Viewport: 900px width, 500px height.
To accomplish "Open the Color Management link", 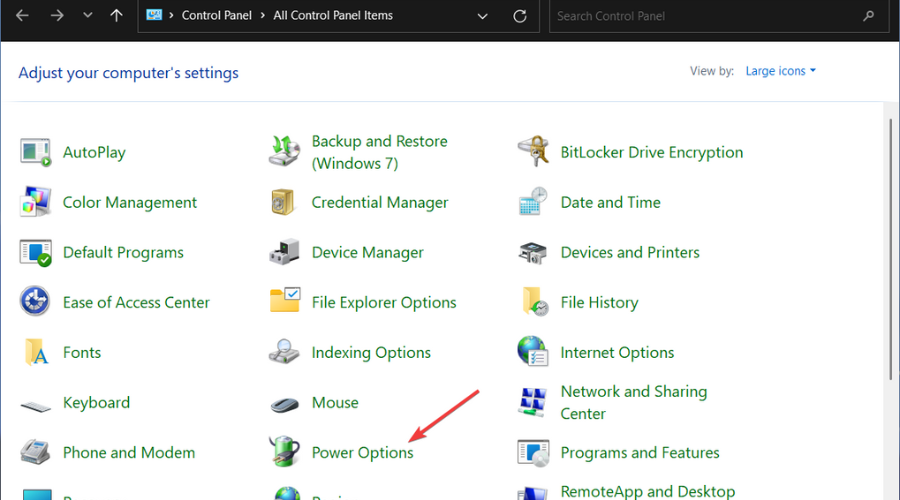I will point(130,202).
